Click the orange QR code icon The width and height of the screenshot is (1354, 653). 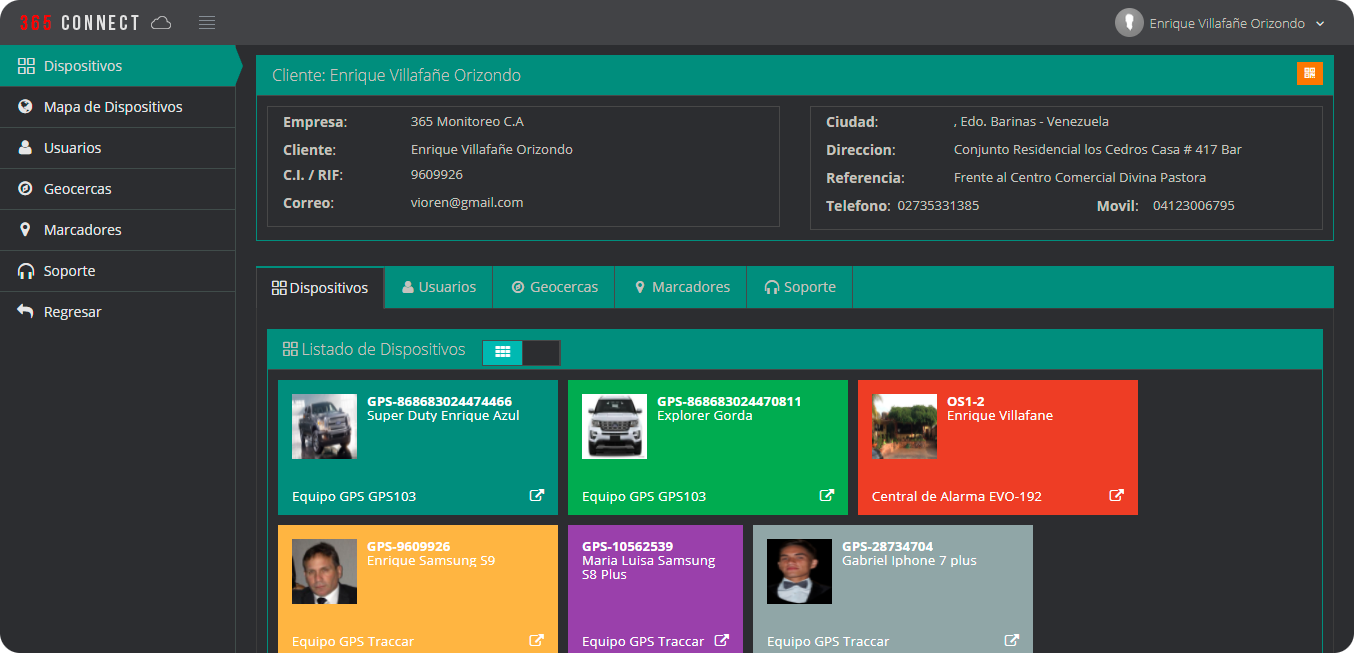pos(1309,73)
